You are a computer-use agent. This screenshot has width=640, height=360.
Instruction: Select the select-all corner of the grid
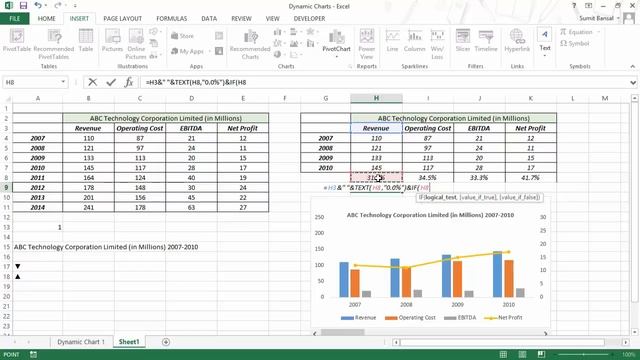(7, 98)
